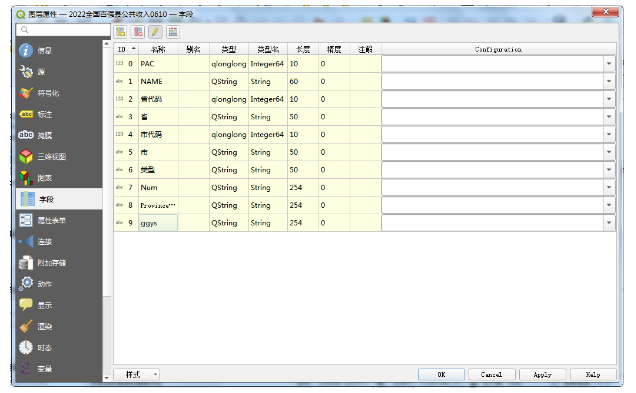The height and width of the screenshot is (393, 636).
Task: Open the 三维视图 (3D View) sidebar page
Action: 59,157
